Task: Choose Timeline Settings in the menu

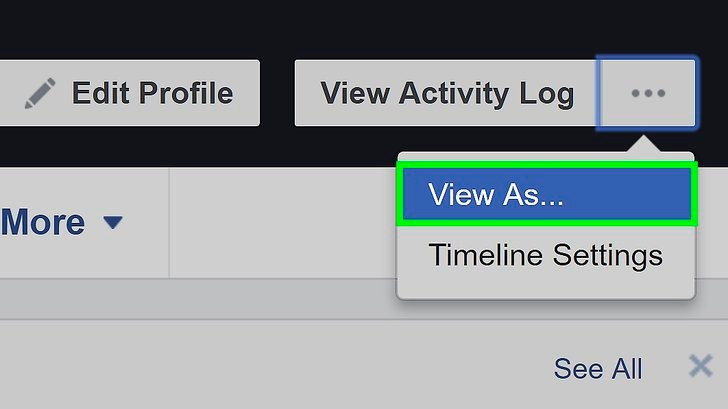Action: [546, 255]
